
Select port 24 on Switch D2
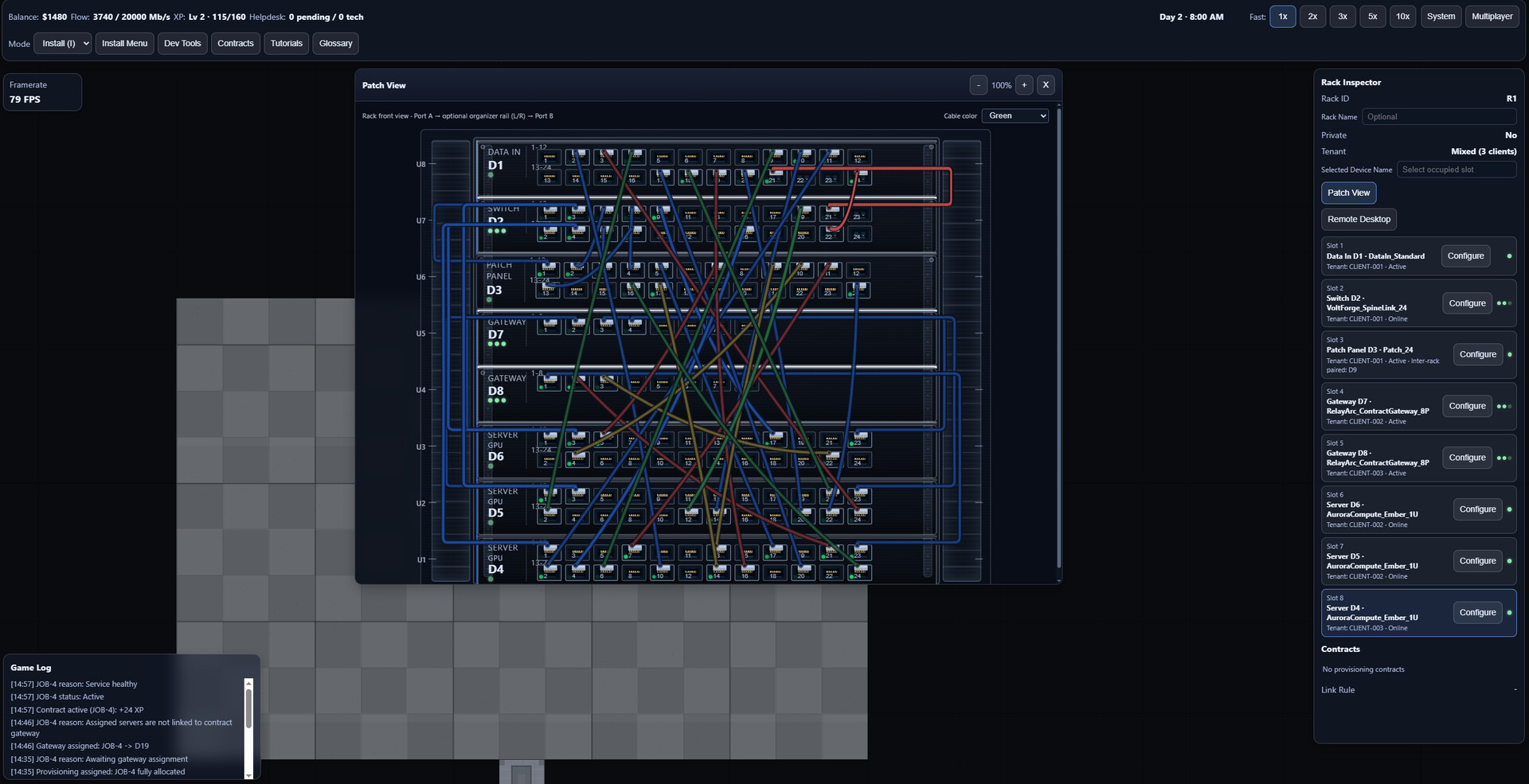(x=858, y=233)
